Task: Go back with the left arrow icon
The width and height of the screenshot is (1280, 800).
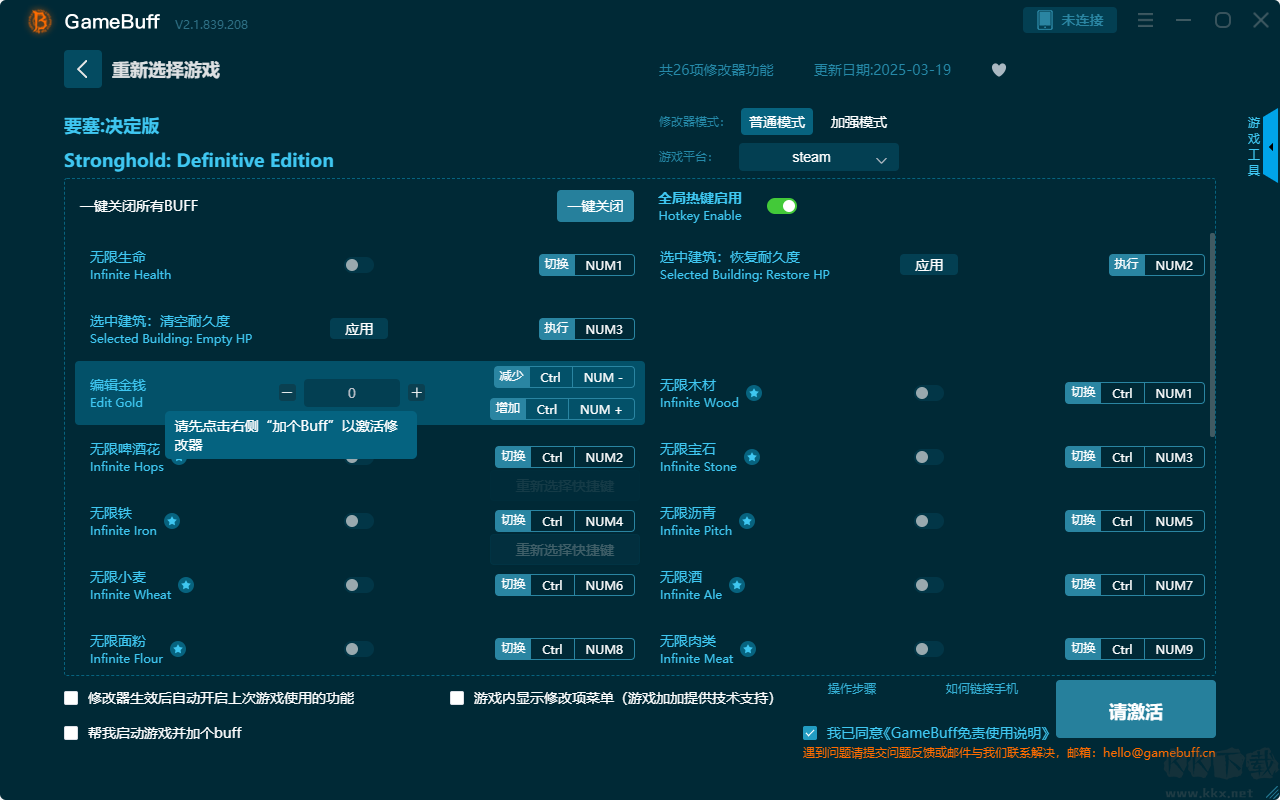Action: pos(83,69)
